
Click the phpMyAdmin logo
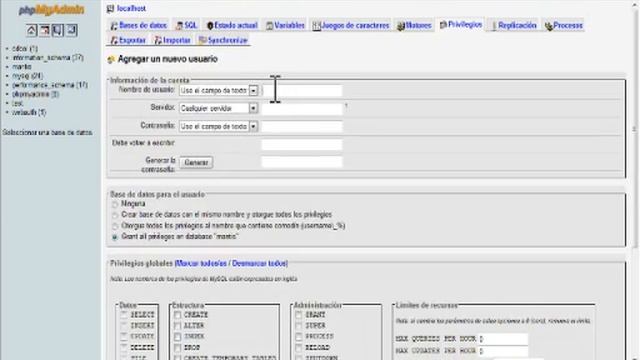[x=51, y=10]
